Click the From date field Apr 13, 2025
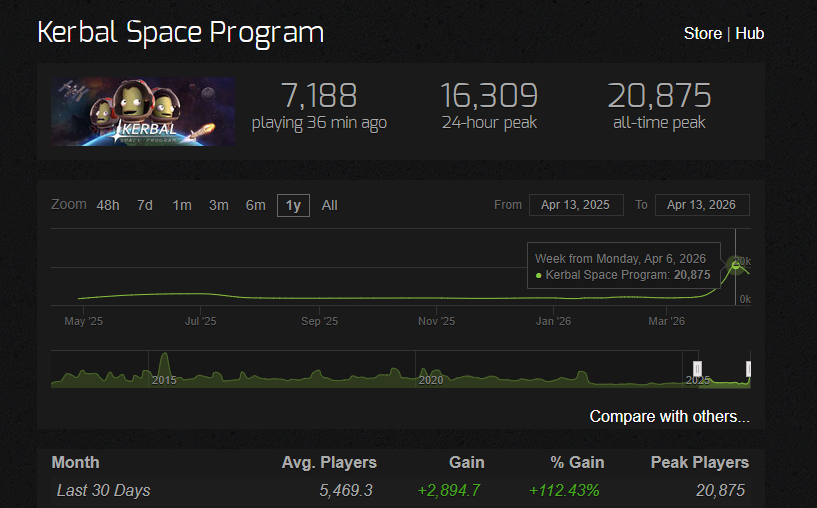This screenshot has width=817, height=508. 576,205
